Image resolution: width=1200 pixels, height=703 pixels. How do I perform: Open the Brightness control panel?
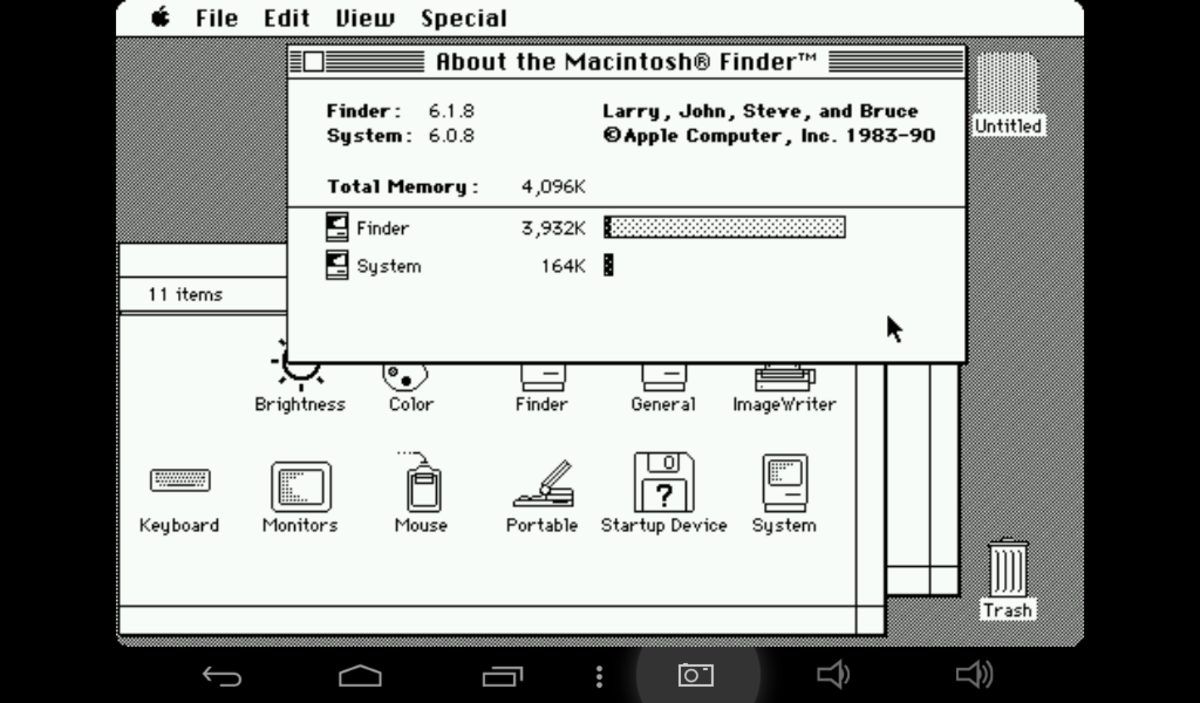[299, 372]
